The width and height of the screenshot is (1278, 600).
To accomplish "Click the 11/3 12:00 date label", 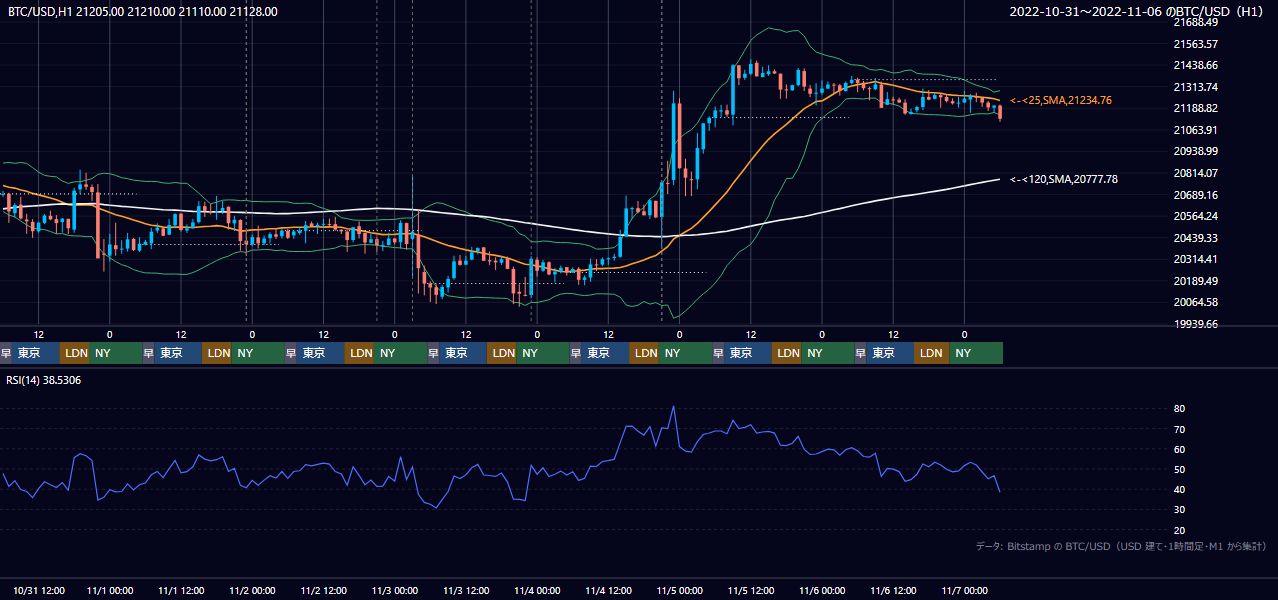I will click(x=466, y=590).
